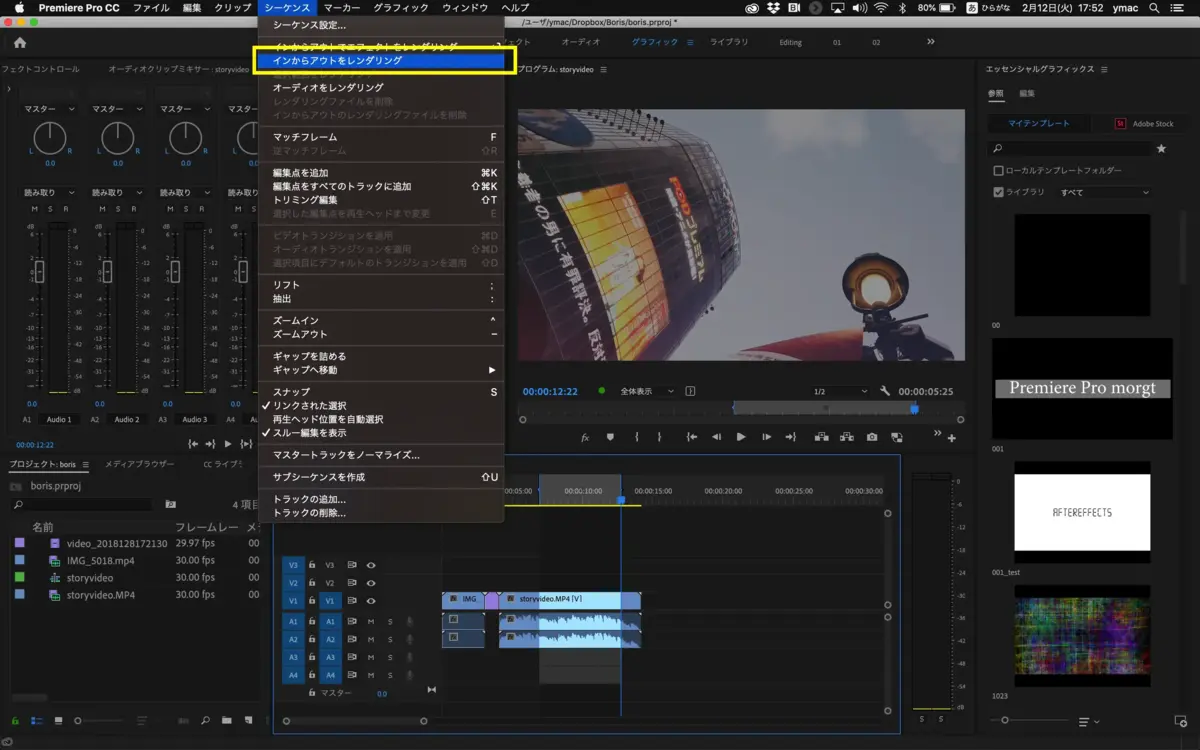The image size is (1200, 750).
Task: Click the AFTEREFFECTS template thumbnail
Action: [1082, 512]
